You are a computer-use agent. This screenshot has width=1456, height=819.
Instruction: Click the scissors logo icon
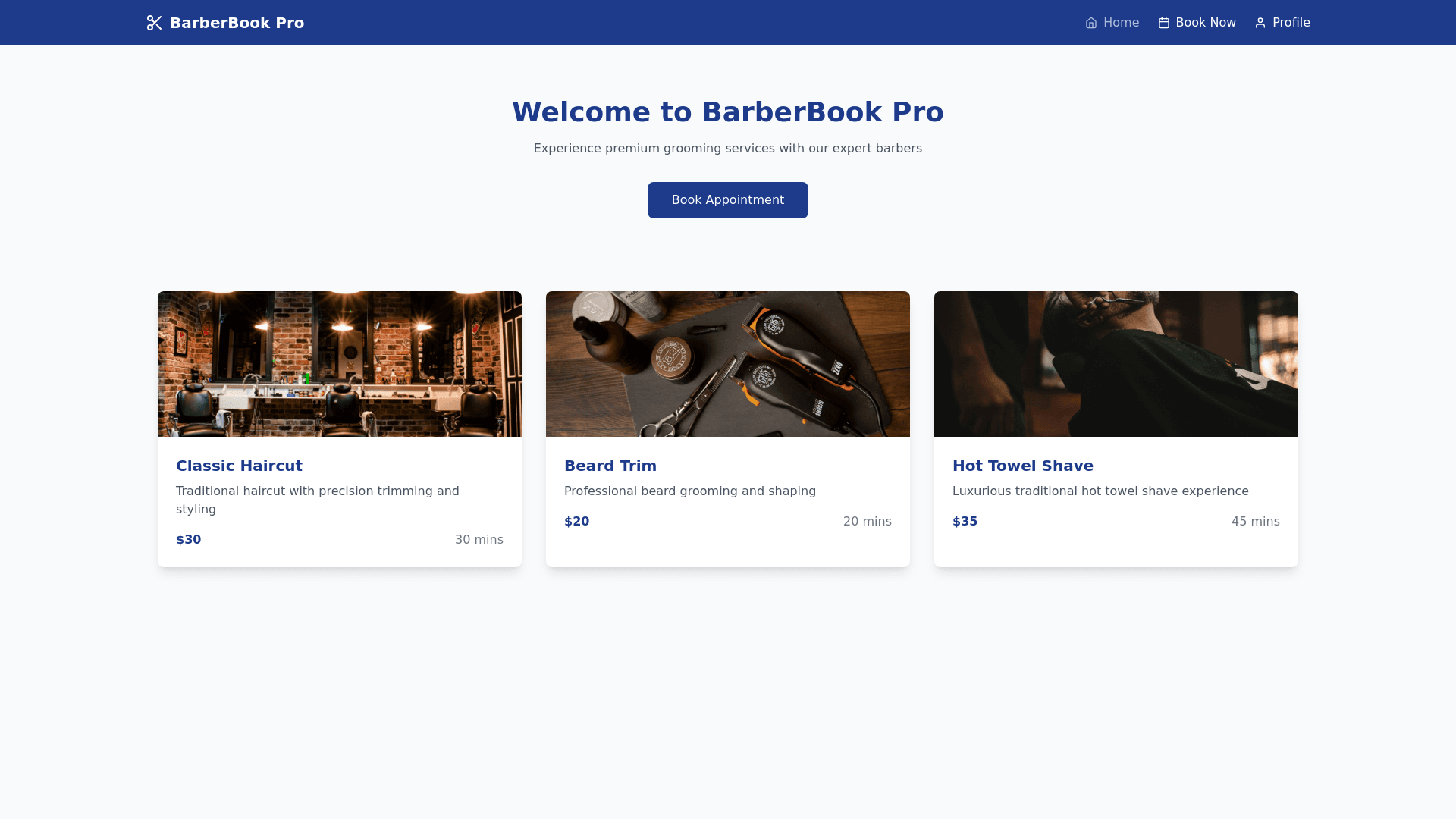pos(154,23)
